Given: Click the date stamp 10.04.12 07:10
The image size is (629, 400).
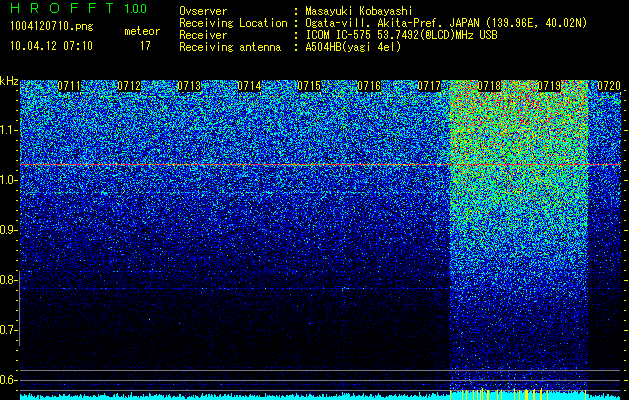Looking at the screenshot, I should 51,46.
